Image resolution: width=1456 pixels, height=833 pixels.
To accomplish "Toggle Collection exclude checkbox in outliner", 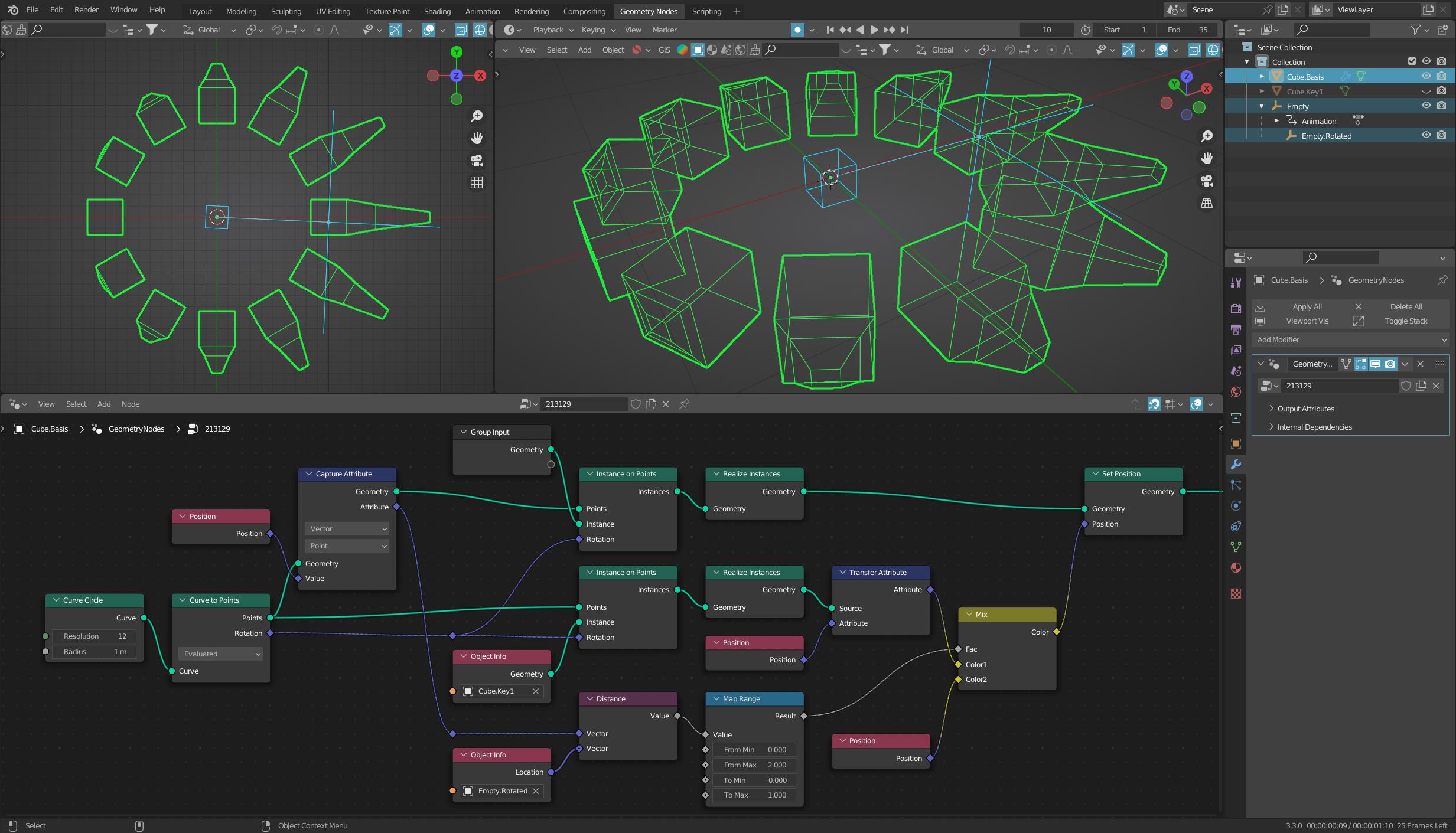I will [x=1412, y=61].
